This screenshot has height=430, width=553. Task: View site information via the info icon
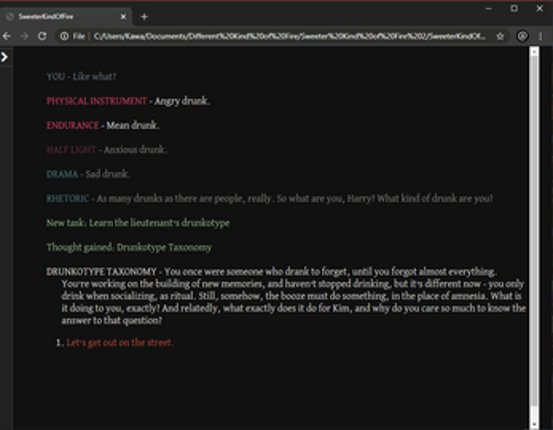(x=64, y=36)
